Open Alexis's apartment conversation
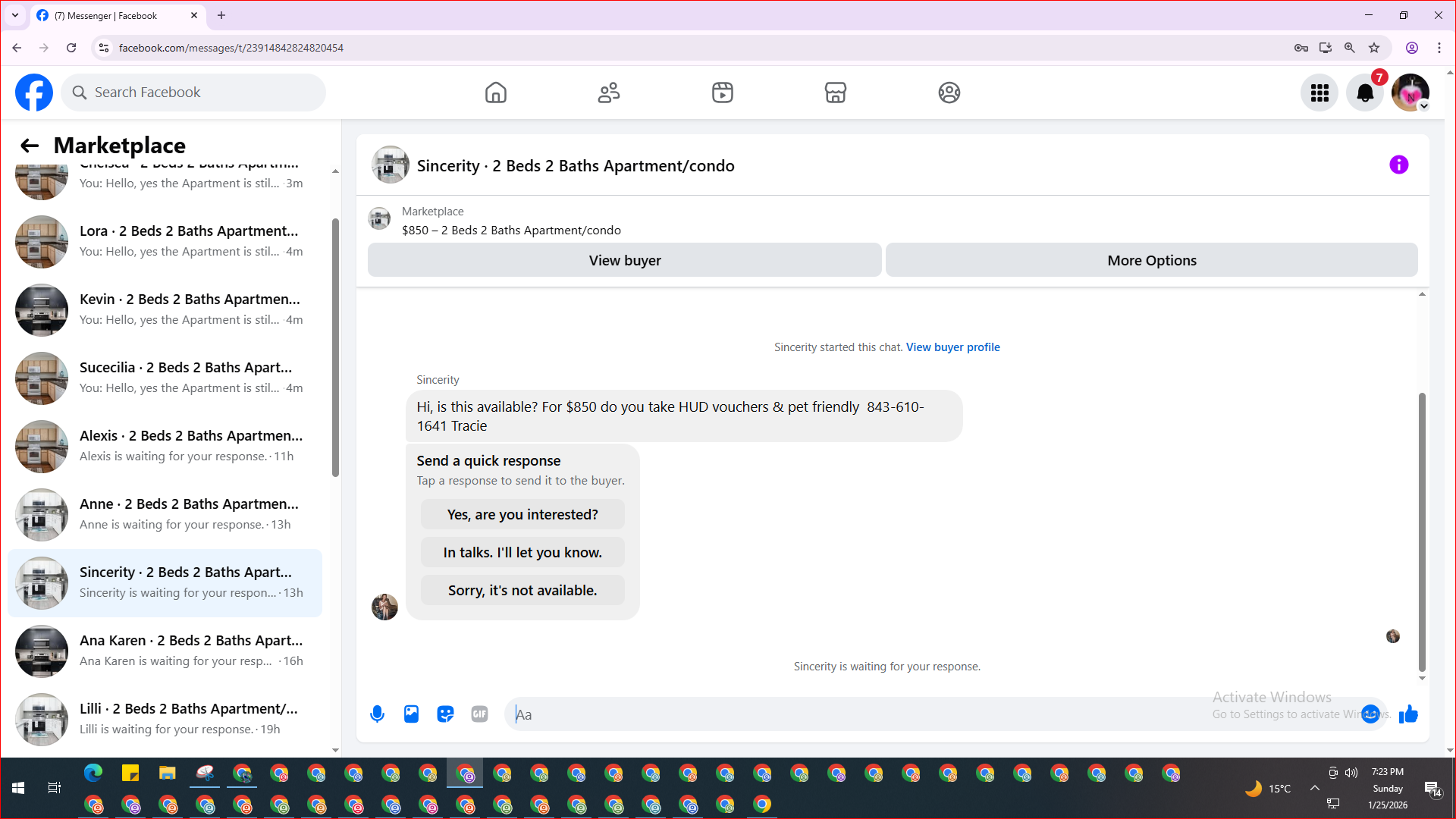Screen dimensions: 1456x819 [165, 446]
